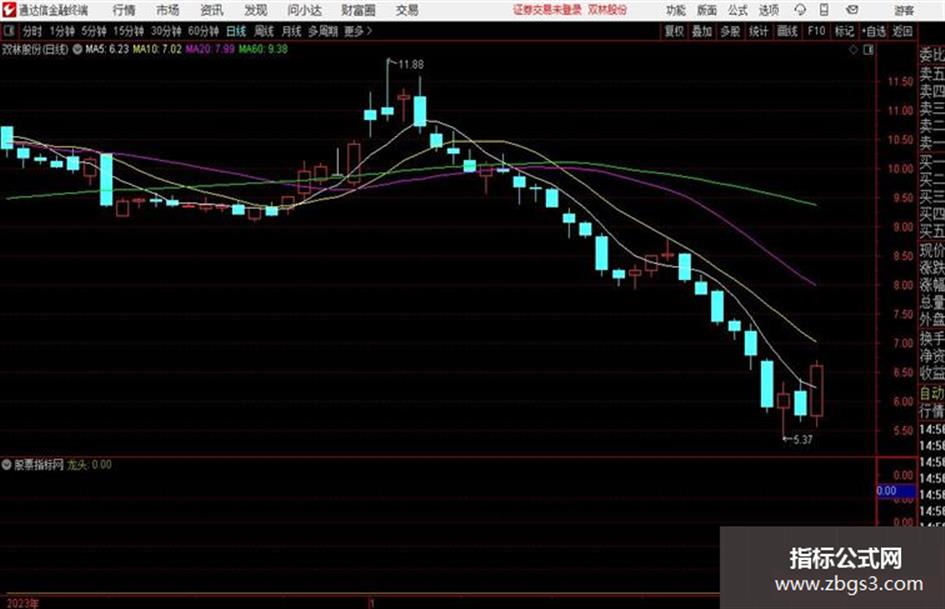Open the mail message icon
This screenshot has height=609, width=945.
pyautogui.click(x=852, y=10)
